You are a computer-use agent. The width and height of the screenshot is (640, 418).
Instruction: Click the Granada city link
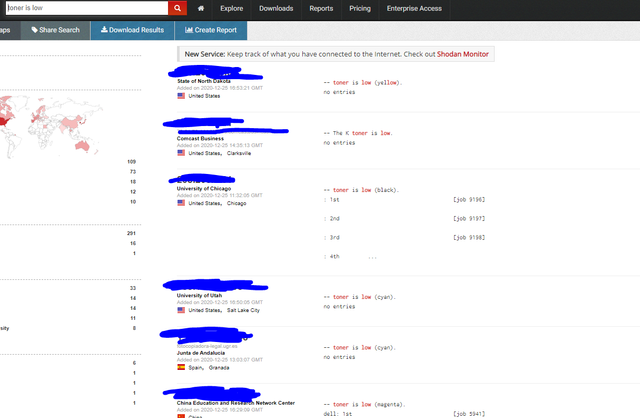click(219, 367)
